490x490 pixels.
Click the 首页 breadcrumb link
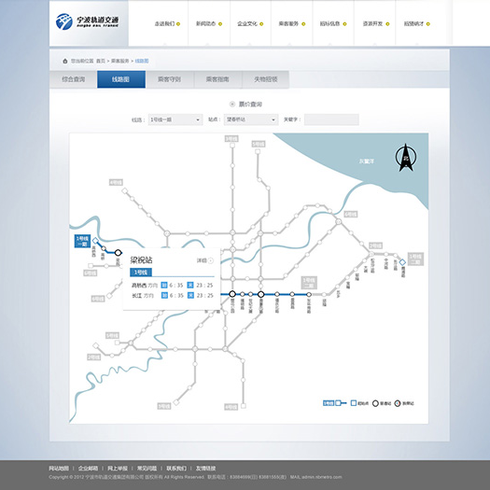click(x=101, y=61)
